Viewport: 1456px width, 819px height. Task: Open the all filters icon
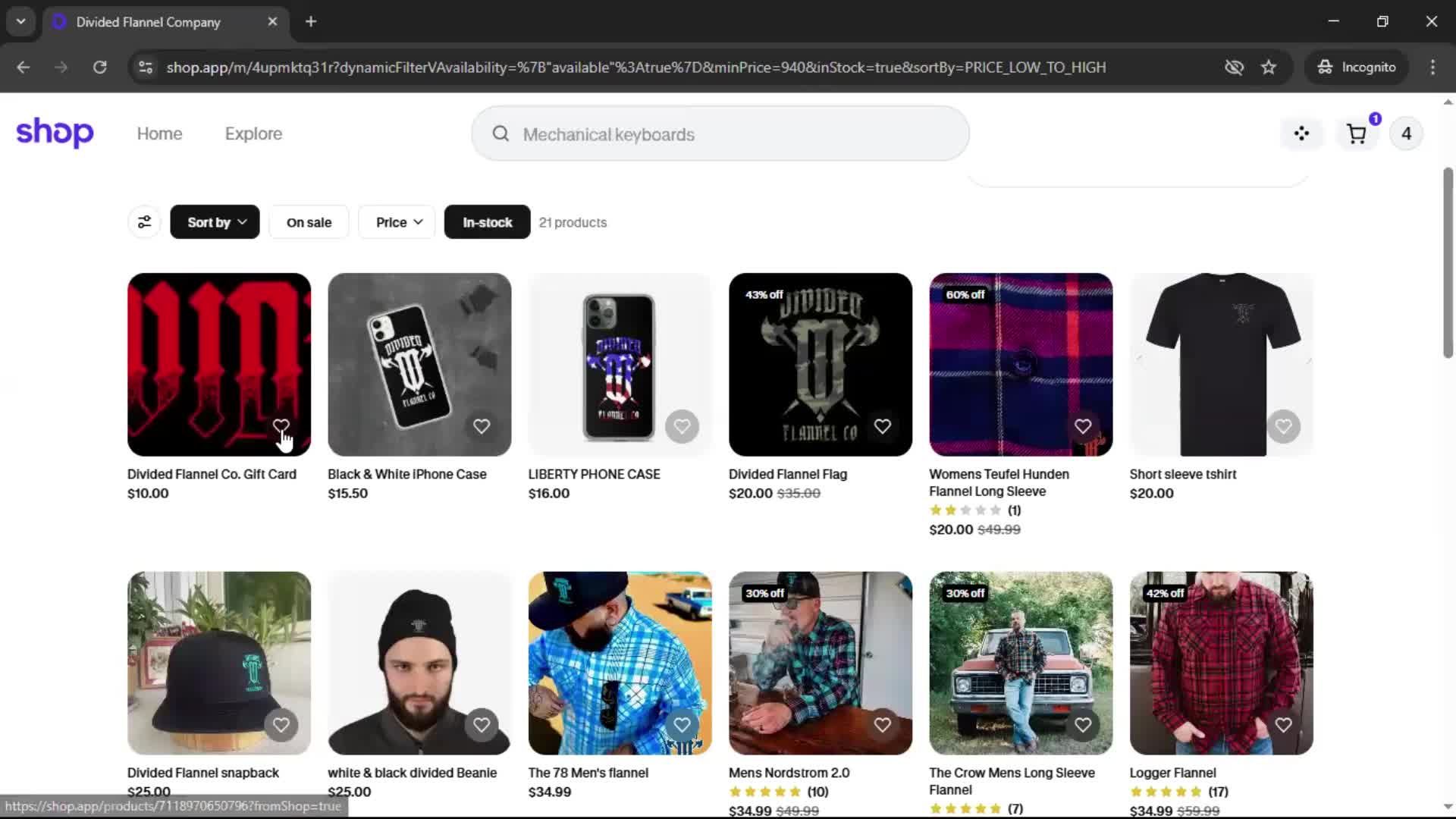[x=144, y=222]
